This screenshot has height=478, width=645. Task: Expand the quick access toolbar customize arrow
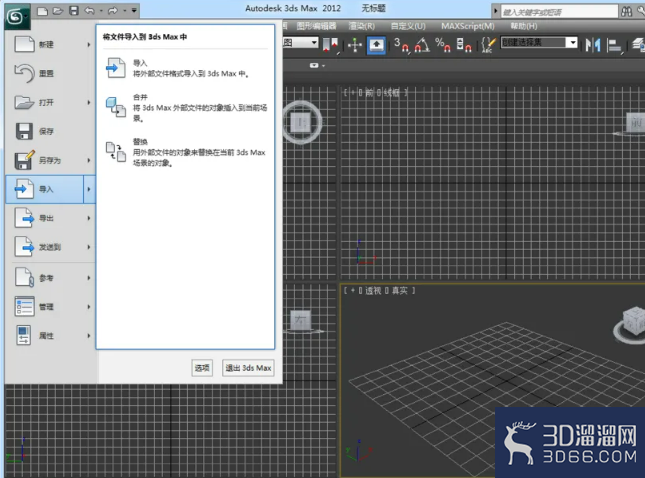coord(134,10)
